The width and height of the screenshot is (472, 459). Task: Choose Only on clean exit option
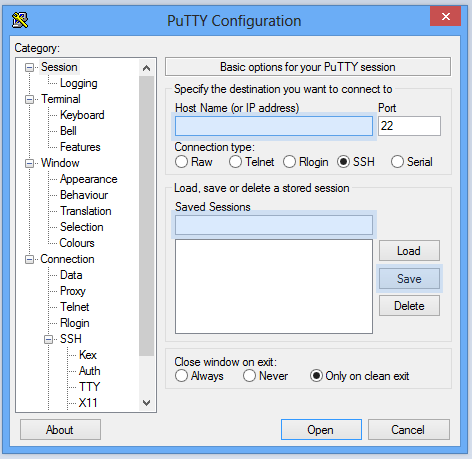(316, 376)
